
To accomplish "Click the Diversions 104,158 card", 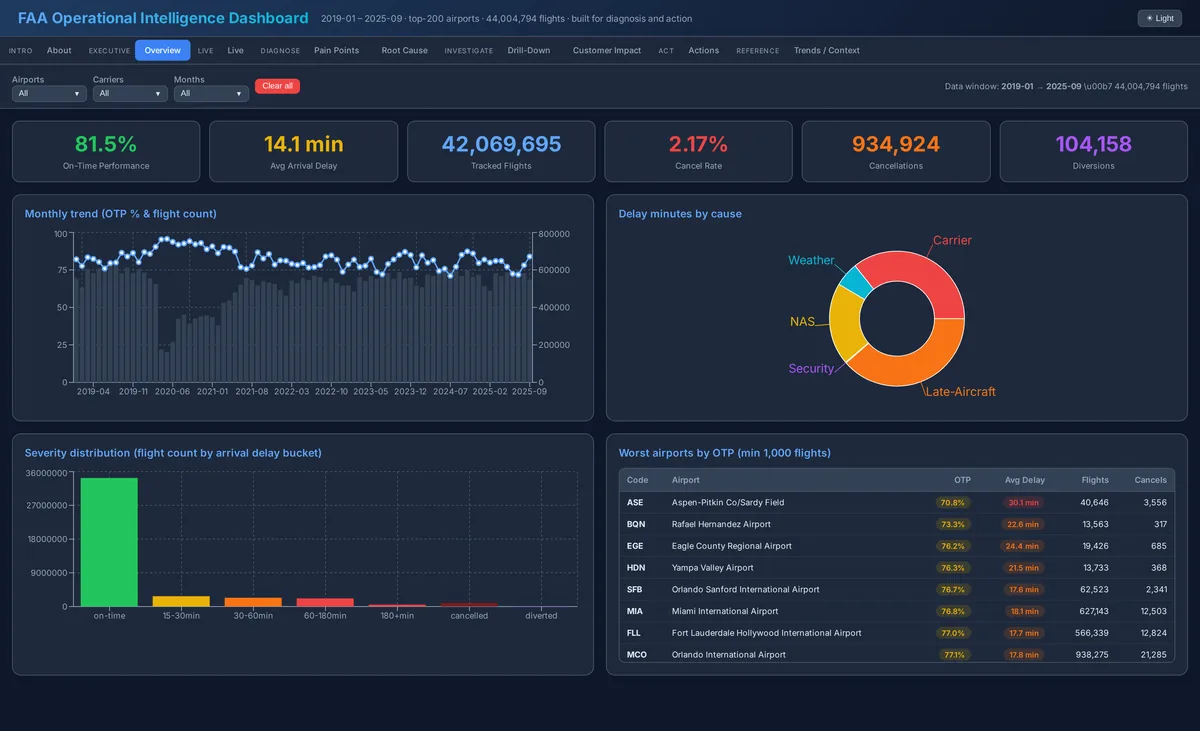I will (1093, 152).
